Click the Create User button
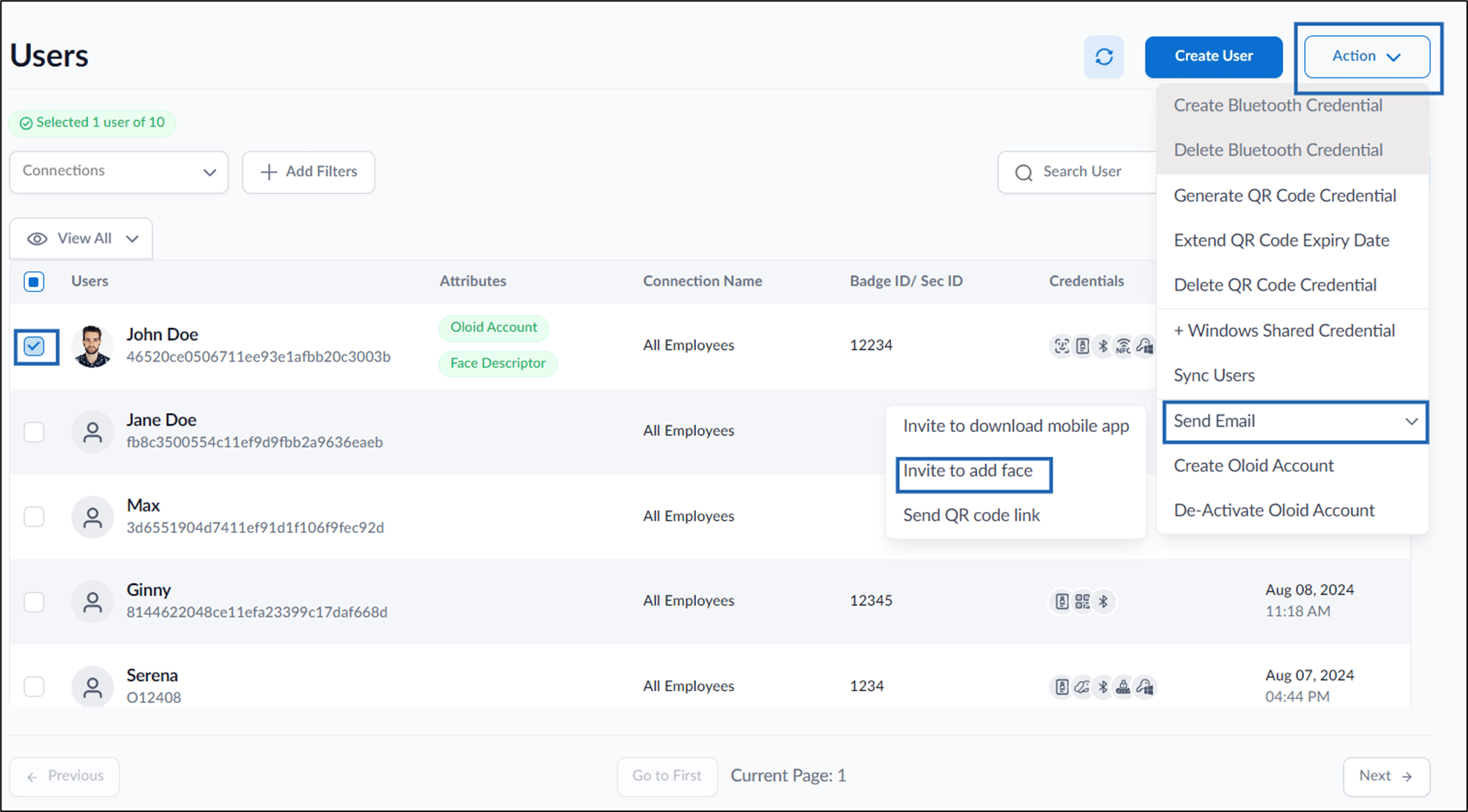Viewport: 1468px width, 812px height. [x=1214, y=56]
